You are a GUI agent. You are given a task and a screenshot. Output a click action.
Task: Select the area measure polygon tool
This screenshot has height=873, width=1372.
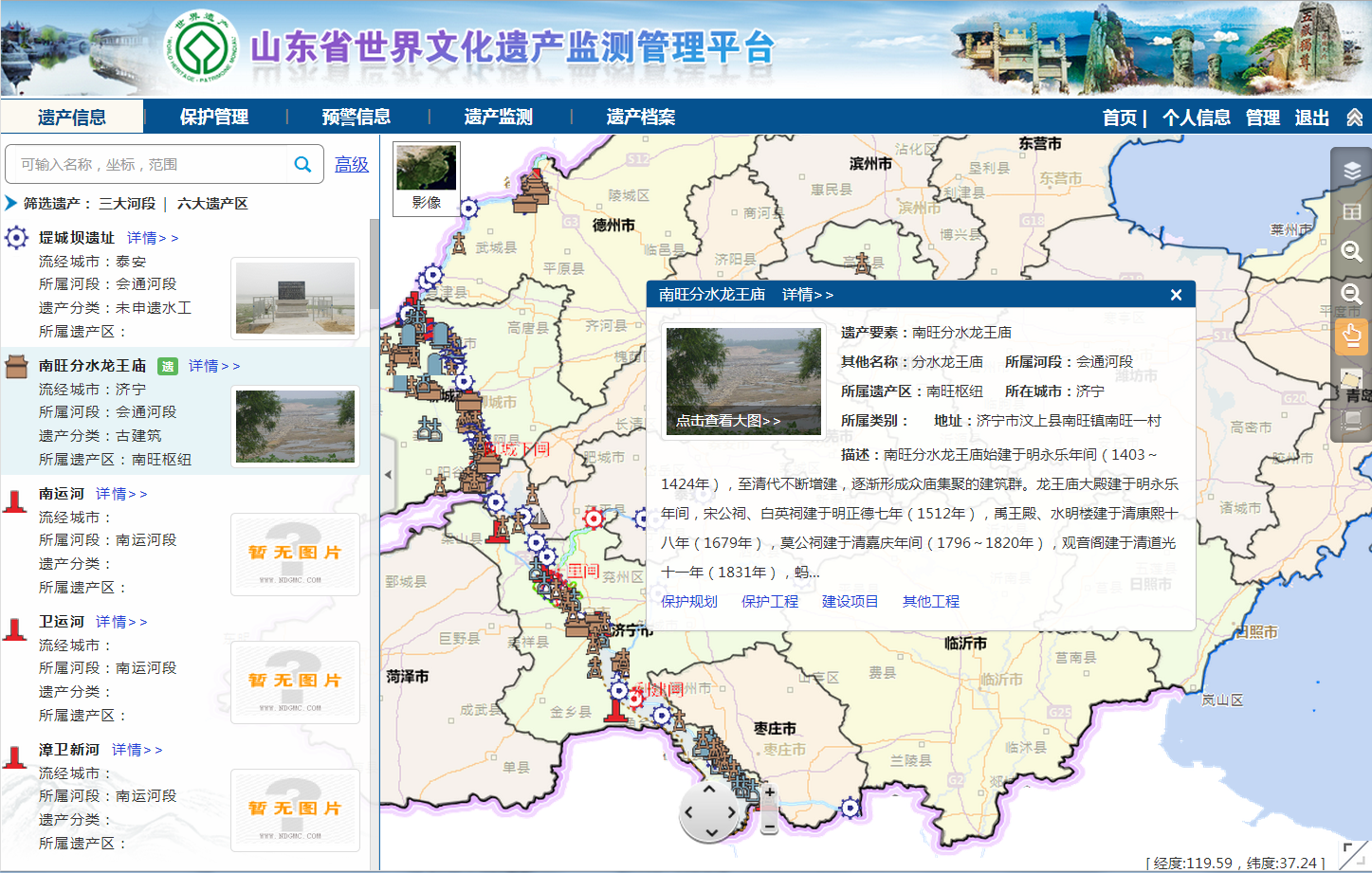[x=1352, y=379]
